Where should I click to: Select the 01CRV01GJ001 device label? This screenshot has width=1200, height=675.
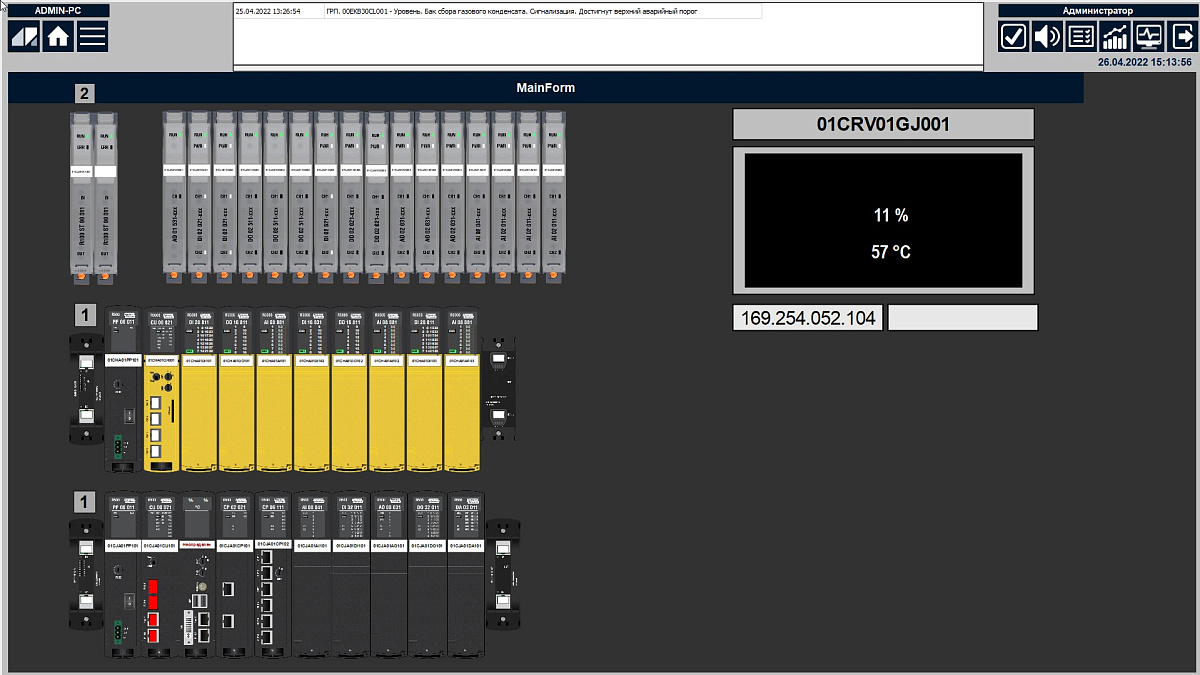[x=883, y=125]
